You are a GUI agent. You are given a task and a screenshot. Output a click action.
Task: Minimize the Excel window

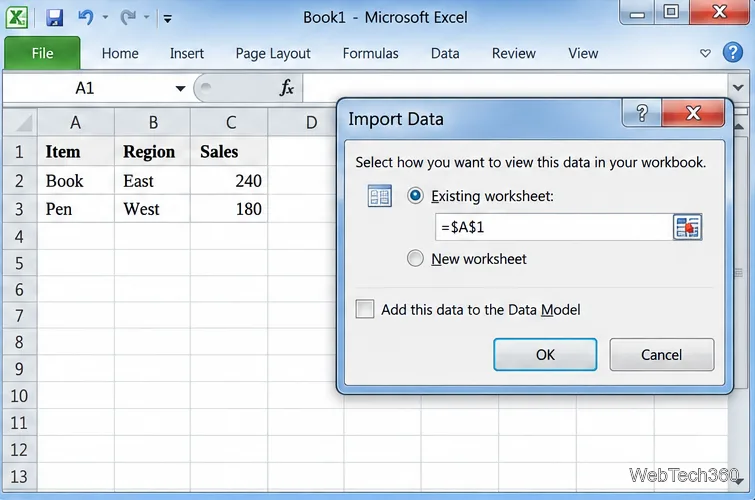click(x=637, y=13)
